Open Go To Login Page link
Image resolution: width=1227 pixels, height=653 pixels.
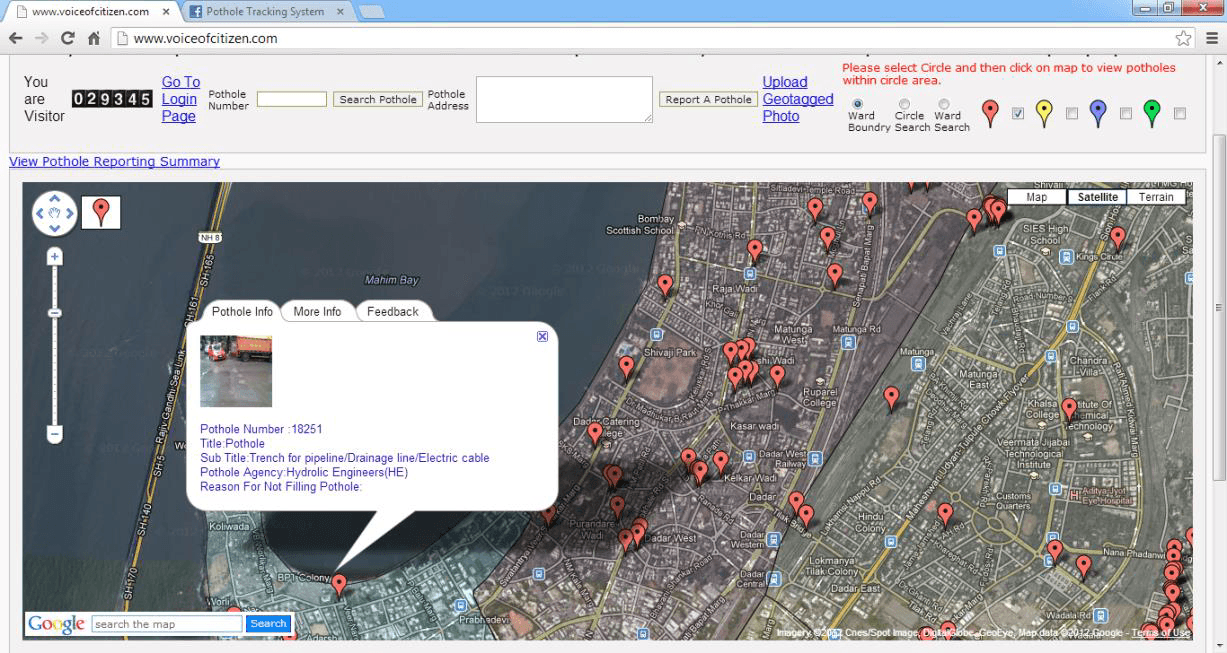180,99
